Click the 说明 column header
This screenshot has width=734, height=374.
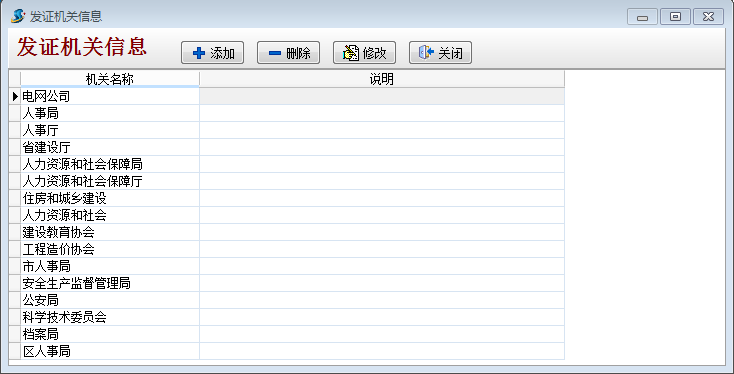pyautogui.click(x=382, y=79)
